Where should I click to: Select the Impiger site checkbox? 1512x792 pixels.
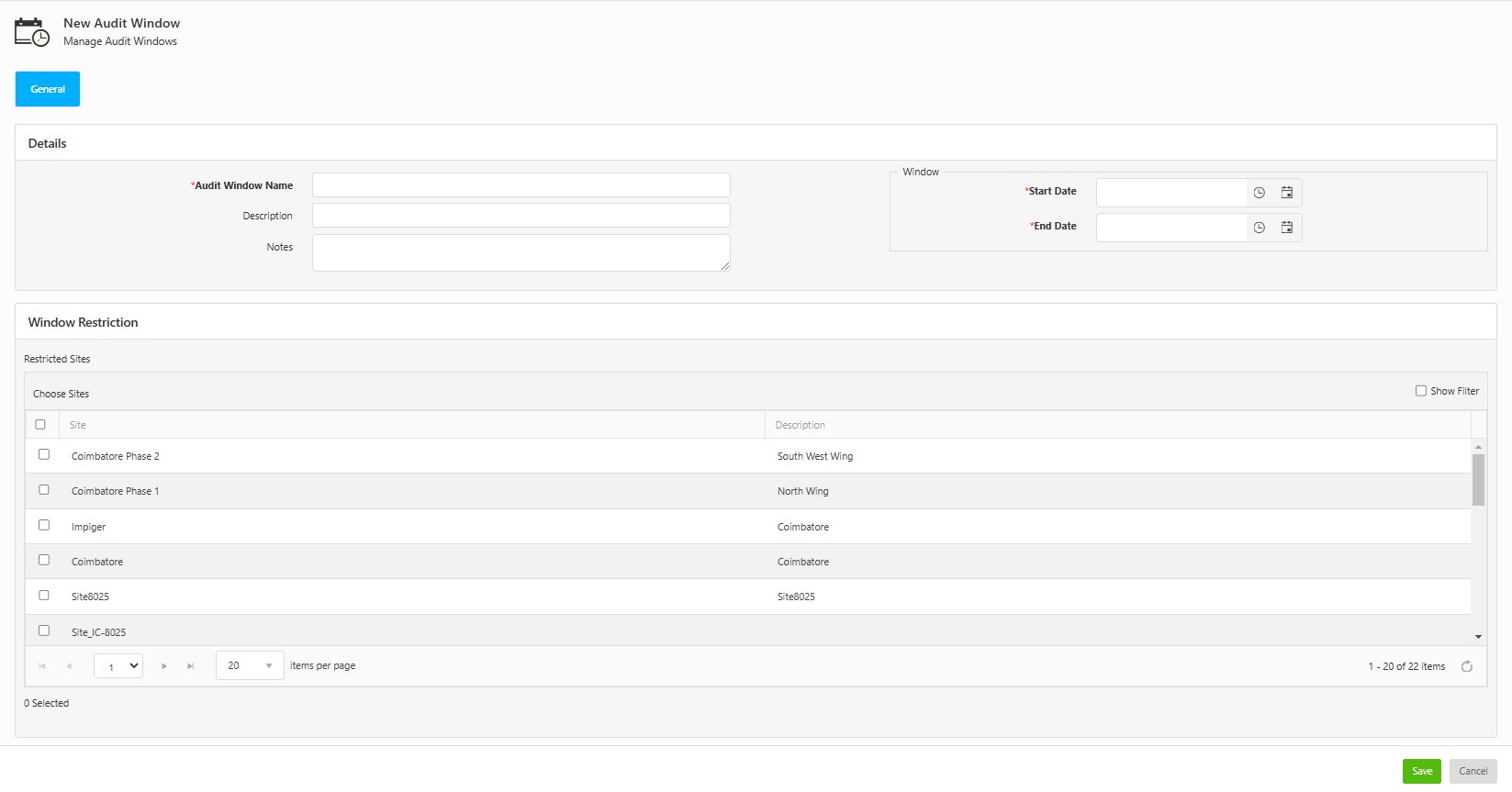click(x=44, y=525)
